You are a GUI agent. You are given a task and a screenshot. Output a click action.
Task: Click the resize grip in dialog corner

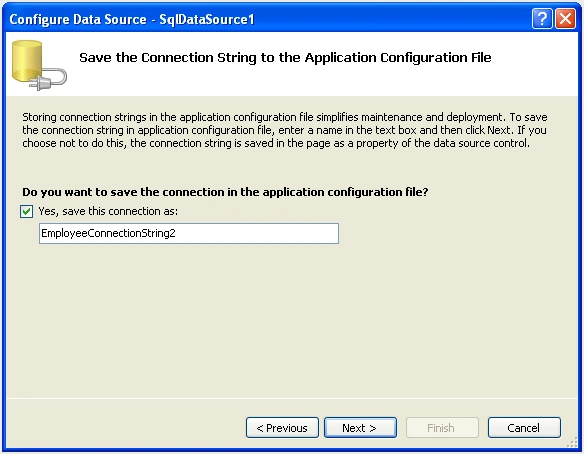coord(572,443)
